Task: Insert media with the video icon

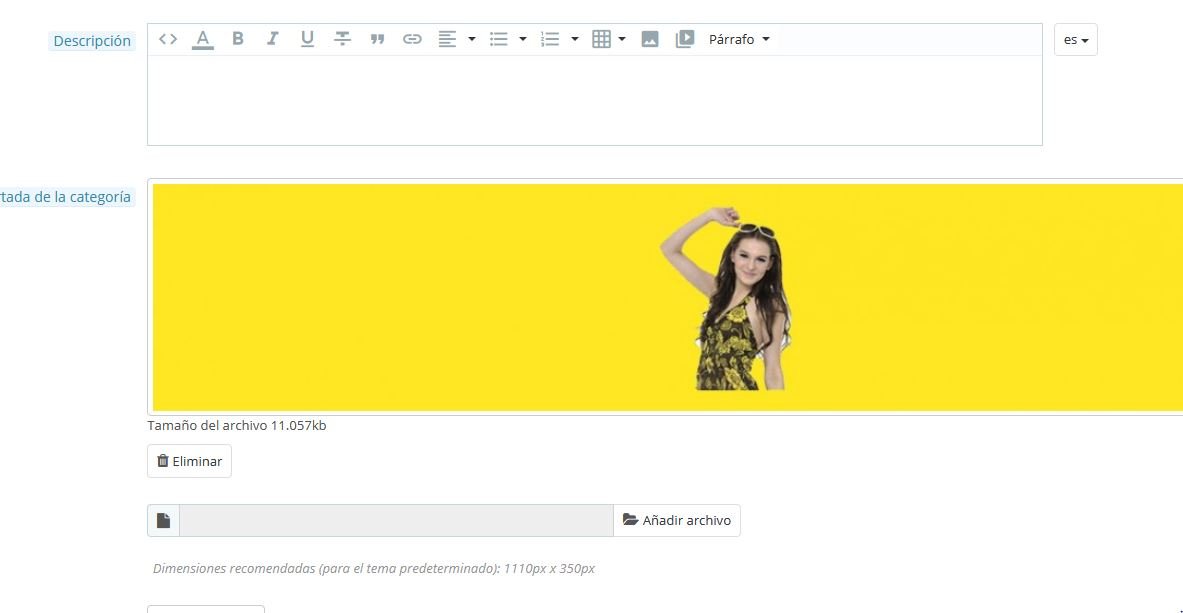Action: pos(684,39)
